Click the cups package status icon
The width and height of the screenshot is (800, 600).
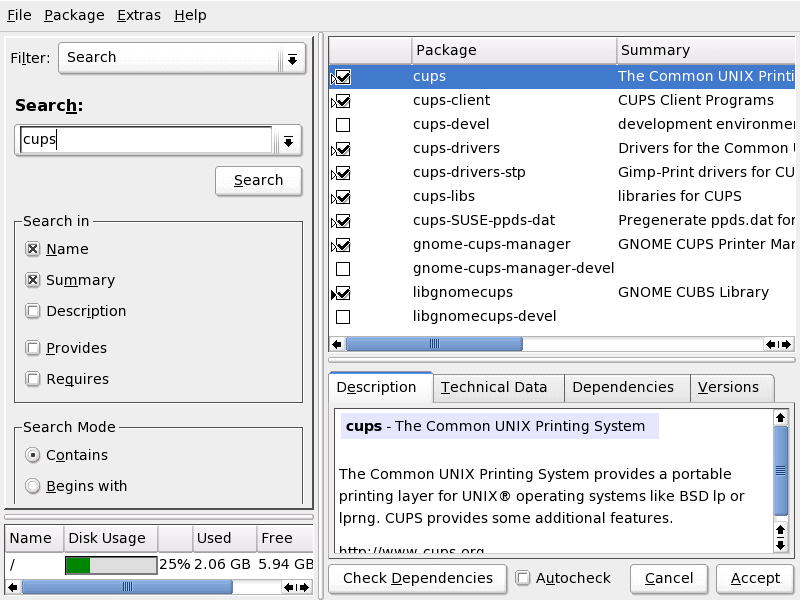point(342,76)
